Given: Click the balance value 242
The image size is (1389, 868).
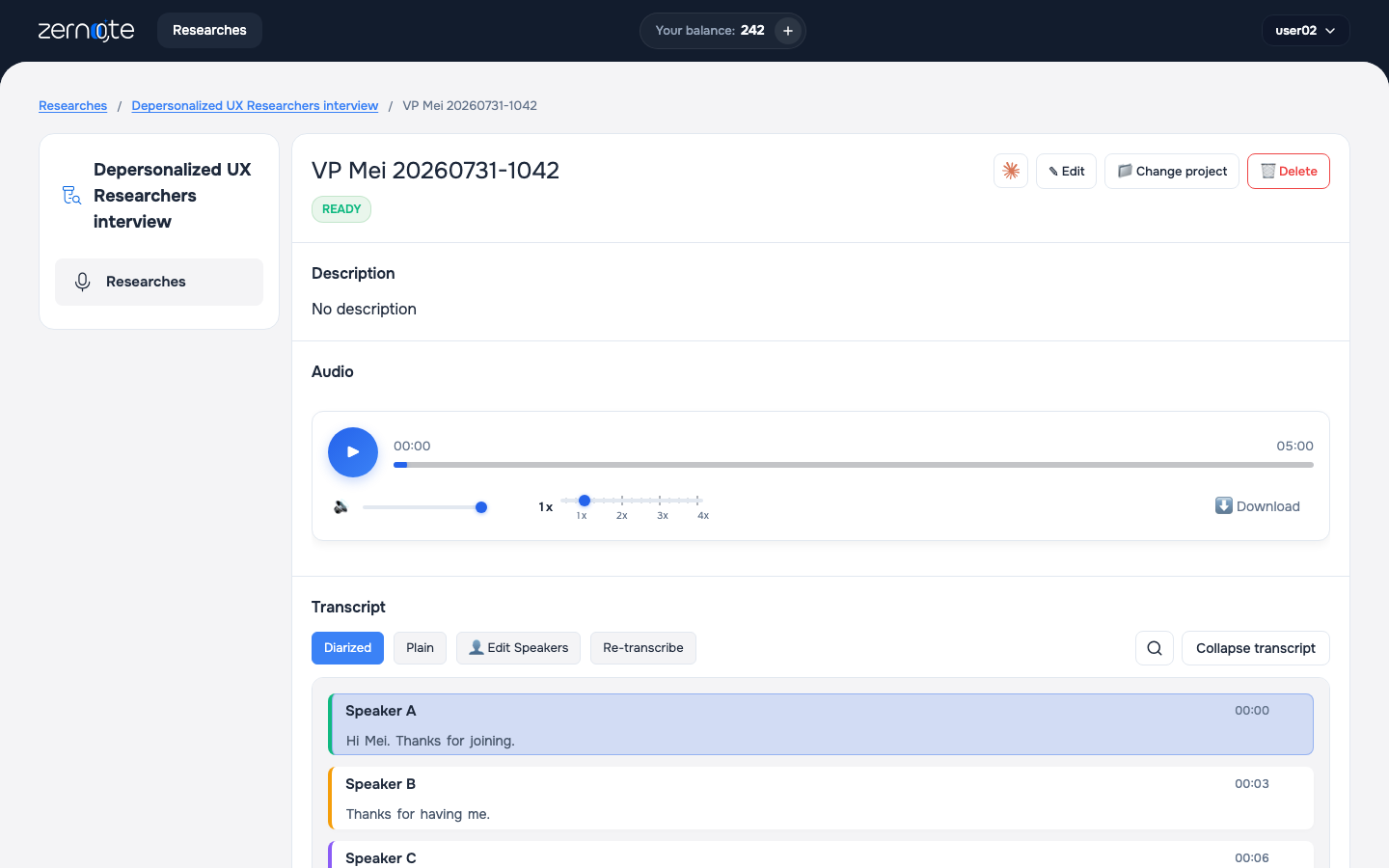Looking at the screenshot, I should pyautogui.click(x=752, y=31).
